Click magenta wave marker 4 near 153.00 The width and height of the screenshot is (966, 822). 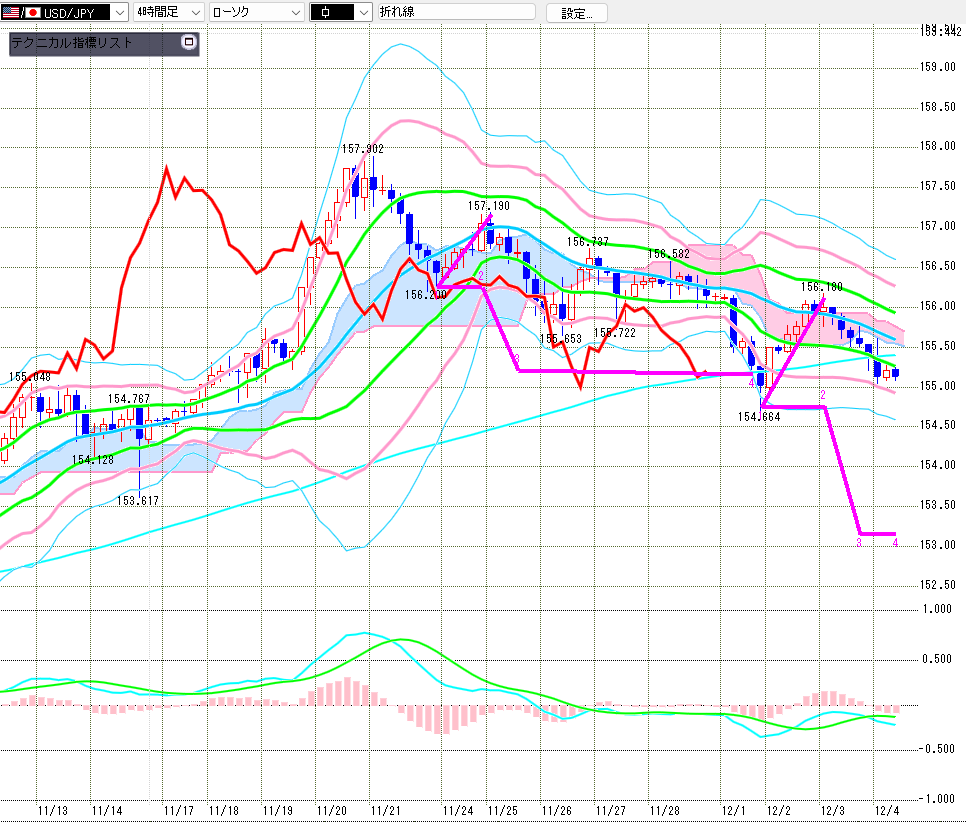click(895, 543)
